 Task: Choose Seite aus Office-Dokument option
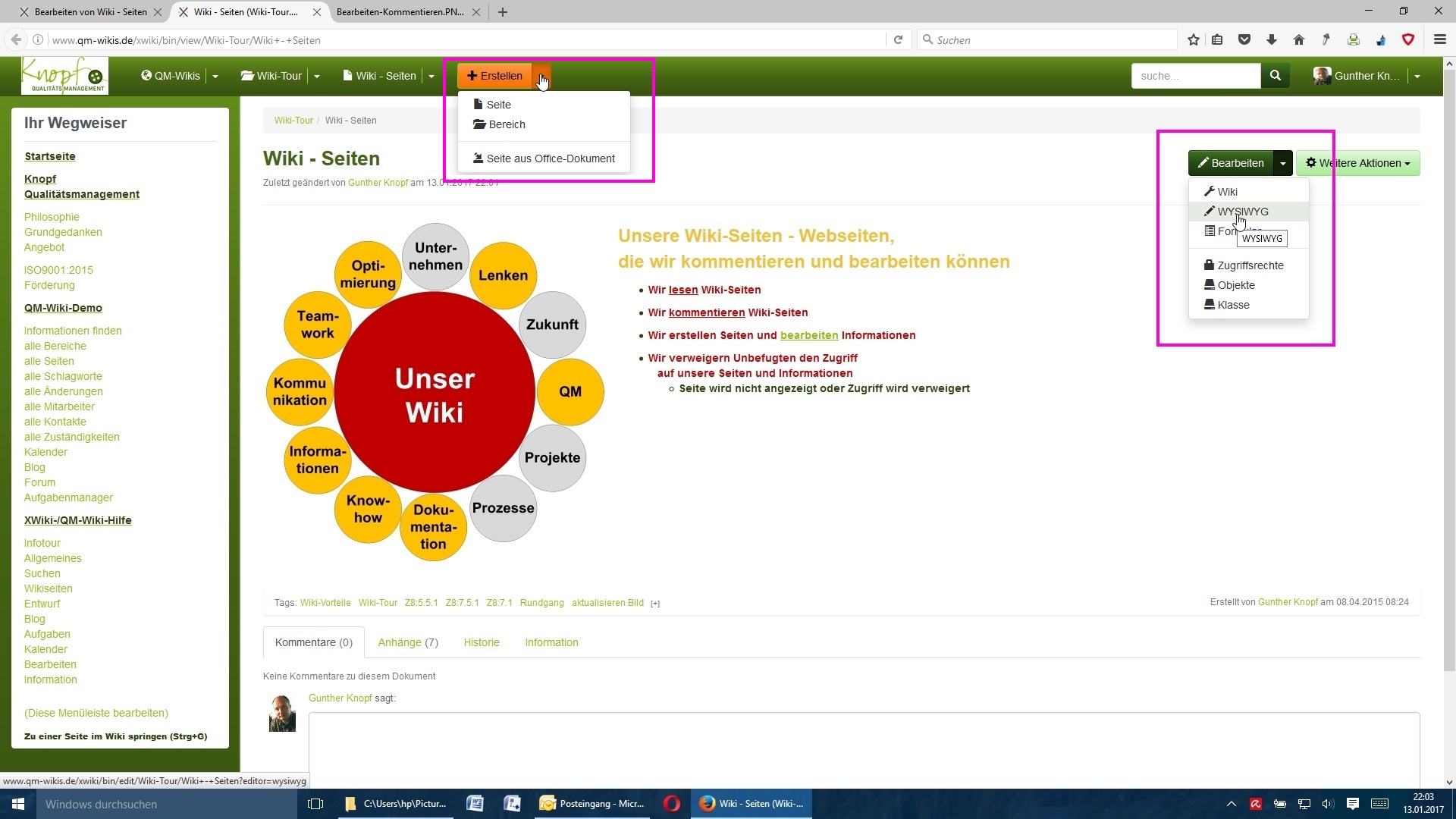550,158
